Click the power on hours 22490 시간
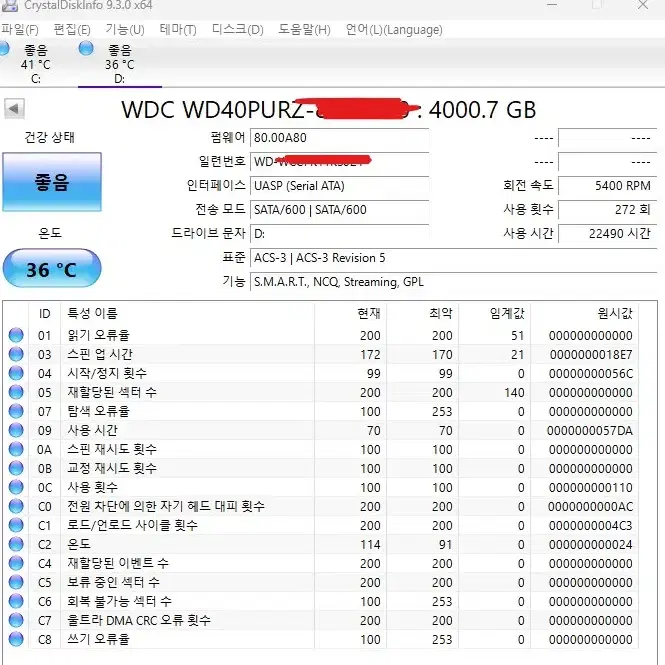 coord(607,234)
